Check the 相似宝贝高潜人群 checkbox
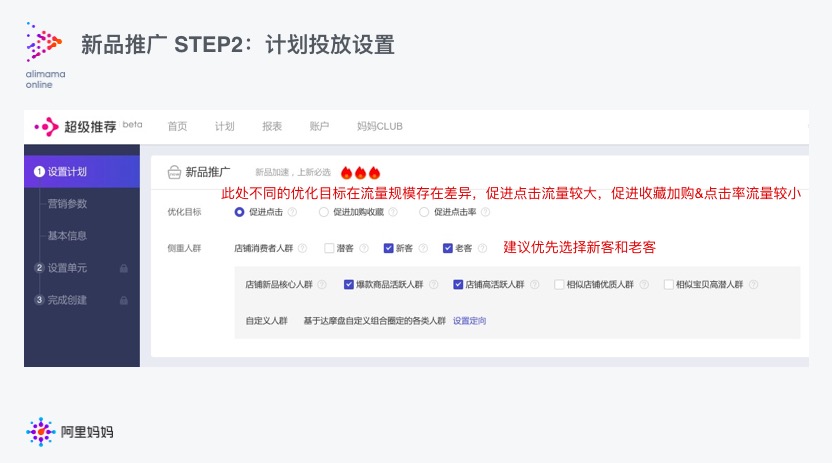The image size is (832, 463). (x=669, y=285)
